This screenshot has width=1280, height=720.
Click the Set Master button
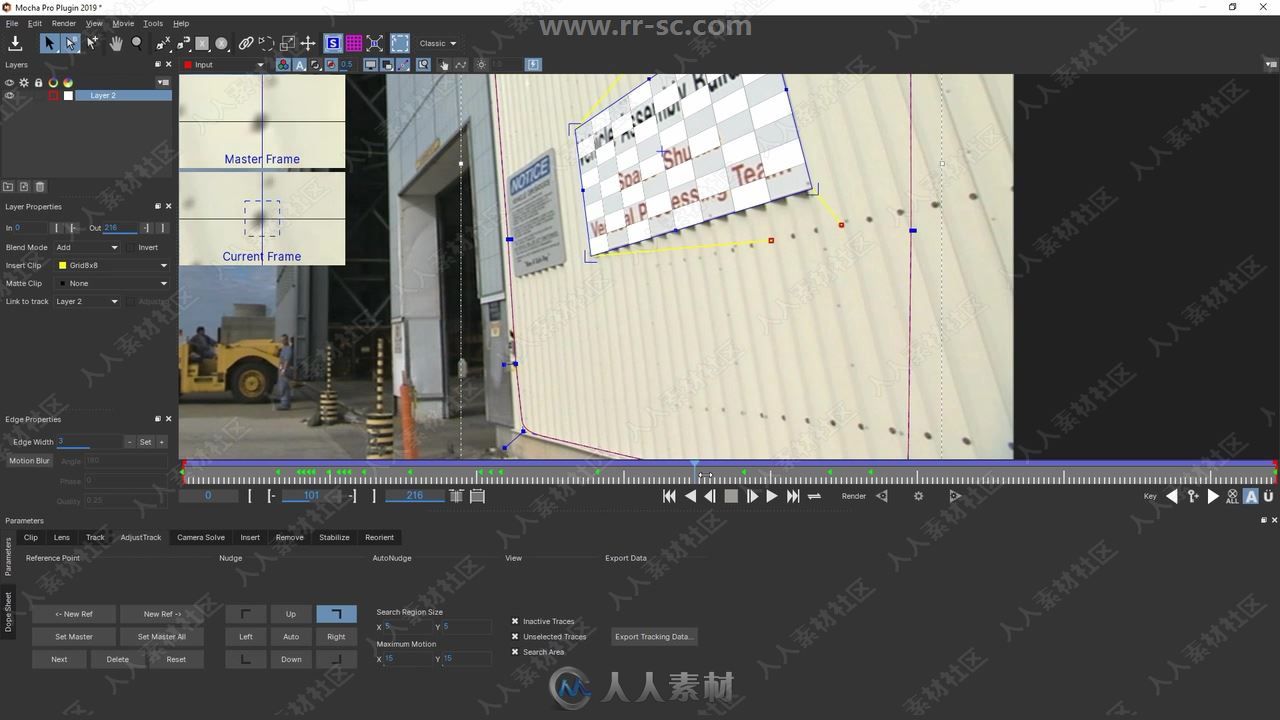pos(74,637)
